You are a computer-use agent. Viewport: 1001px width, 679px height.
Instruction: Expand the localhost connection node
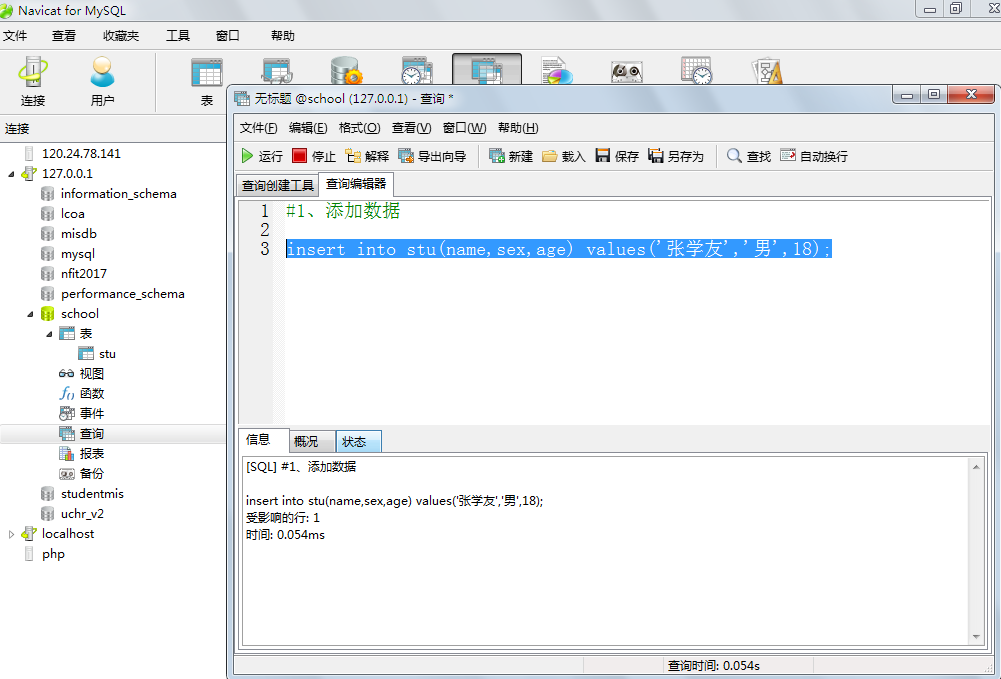(x=11, y=534)
